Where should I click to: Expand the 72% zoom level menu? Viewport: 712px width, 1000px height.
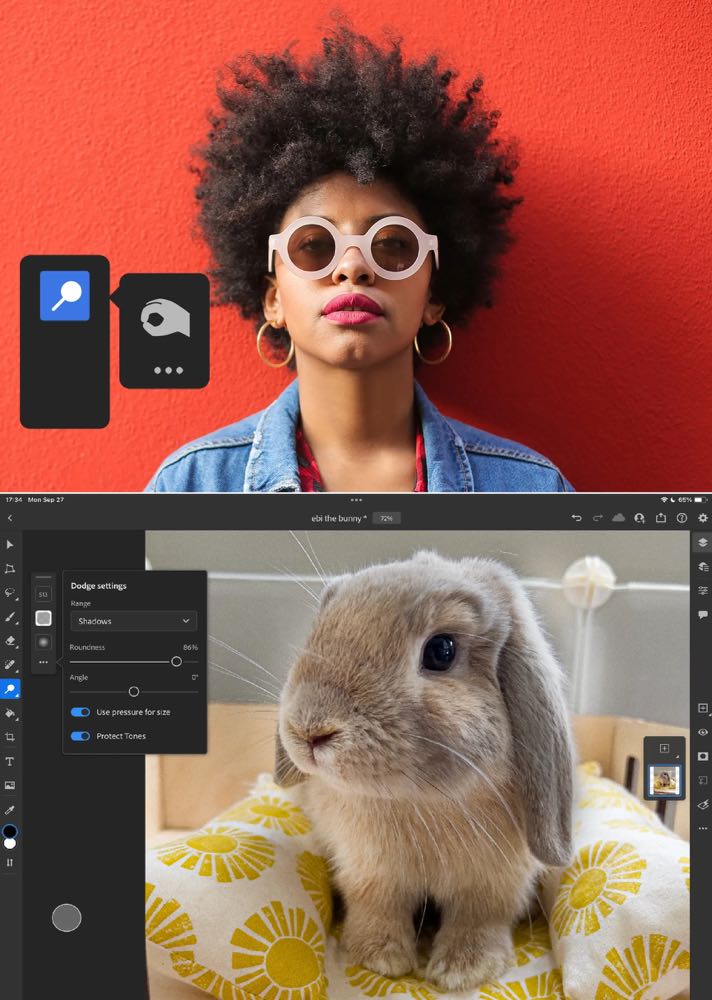(385, 518)
